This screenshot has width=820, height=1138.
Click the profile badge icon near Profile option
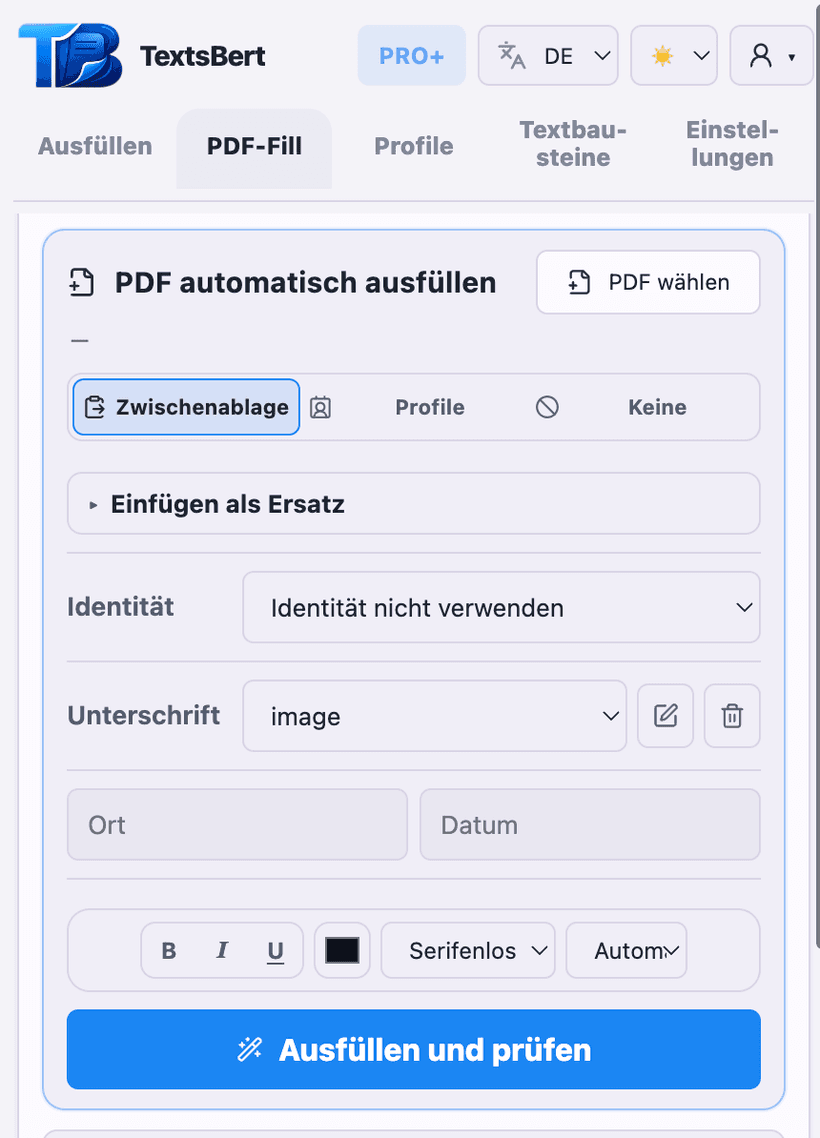click(x=320, y=406)
